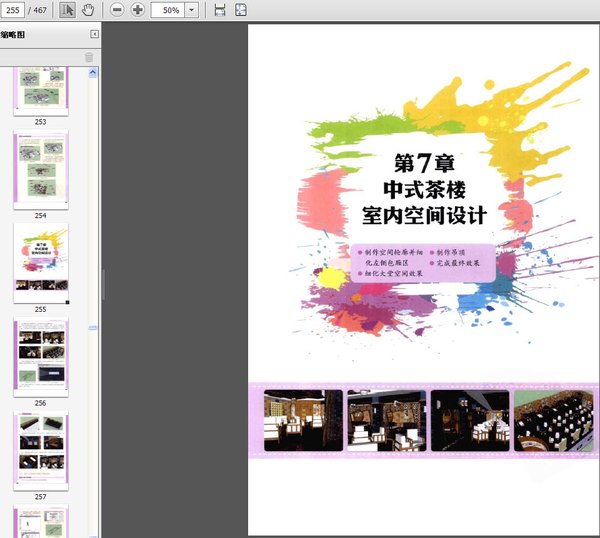The height and width of the screenshot is (538, 600).
Task: Open the page 253 thumbnail
Action: tap(41, 90)
